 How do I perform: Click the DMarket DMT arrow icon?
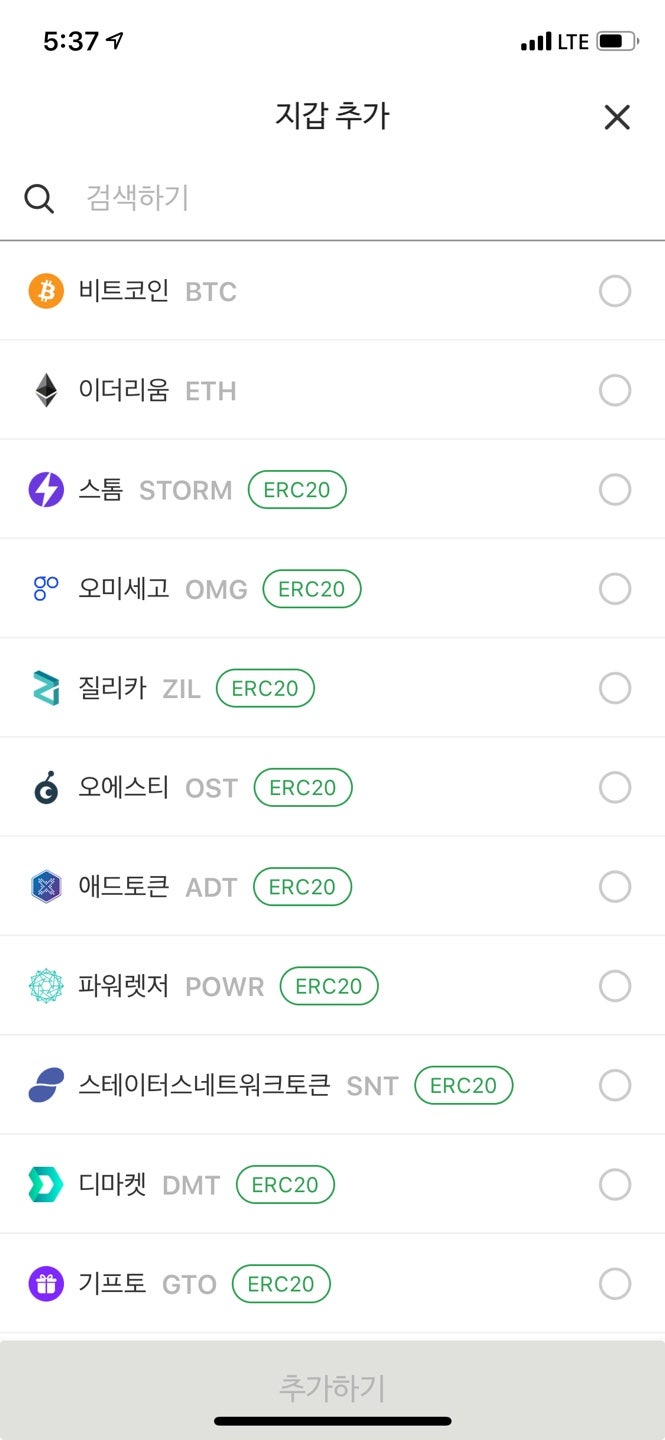(46, 1184)
